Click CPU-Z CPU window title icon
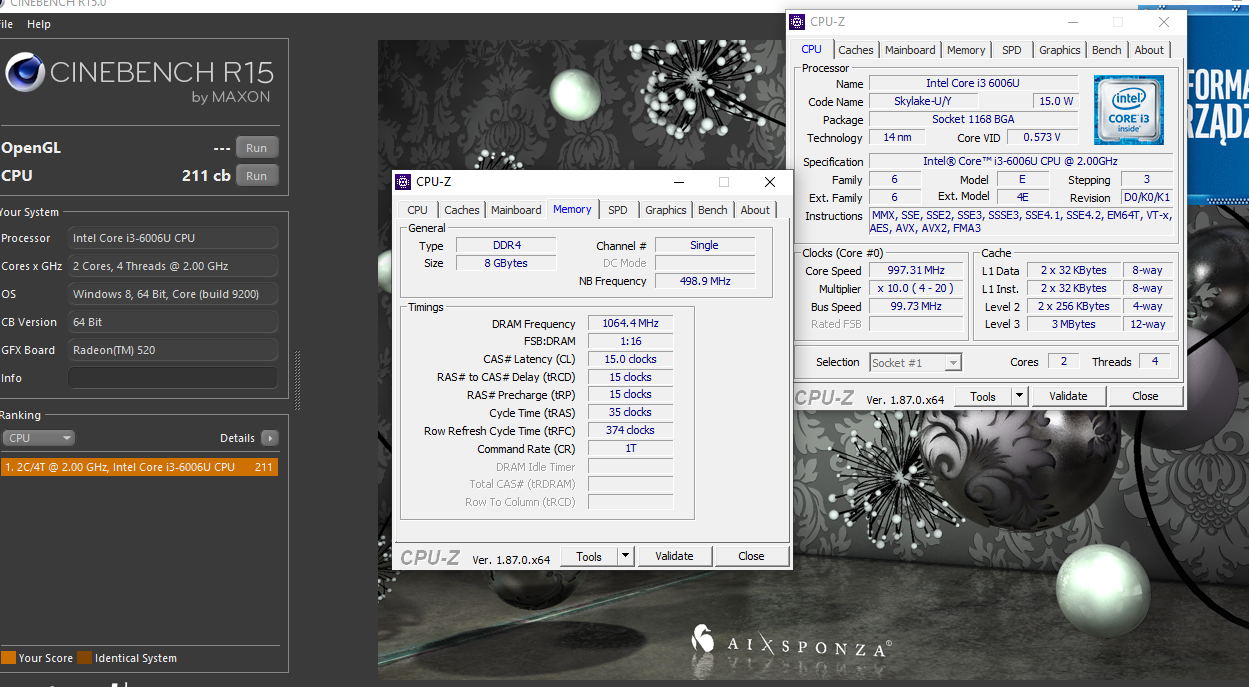 pos(797,22)
